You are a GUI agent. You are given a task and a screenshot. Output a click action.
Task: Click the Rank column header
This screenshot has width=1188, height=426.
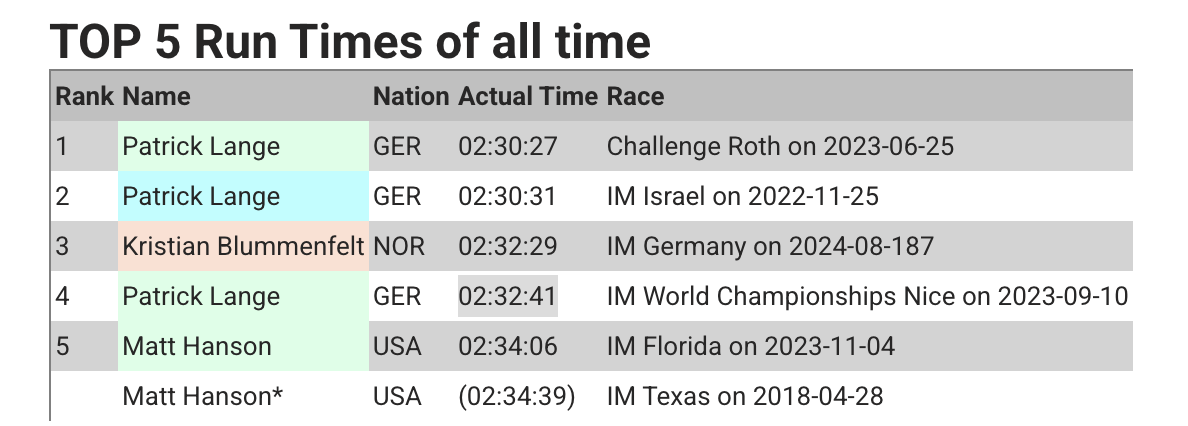85,97
